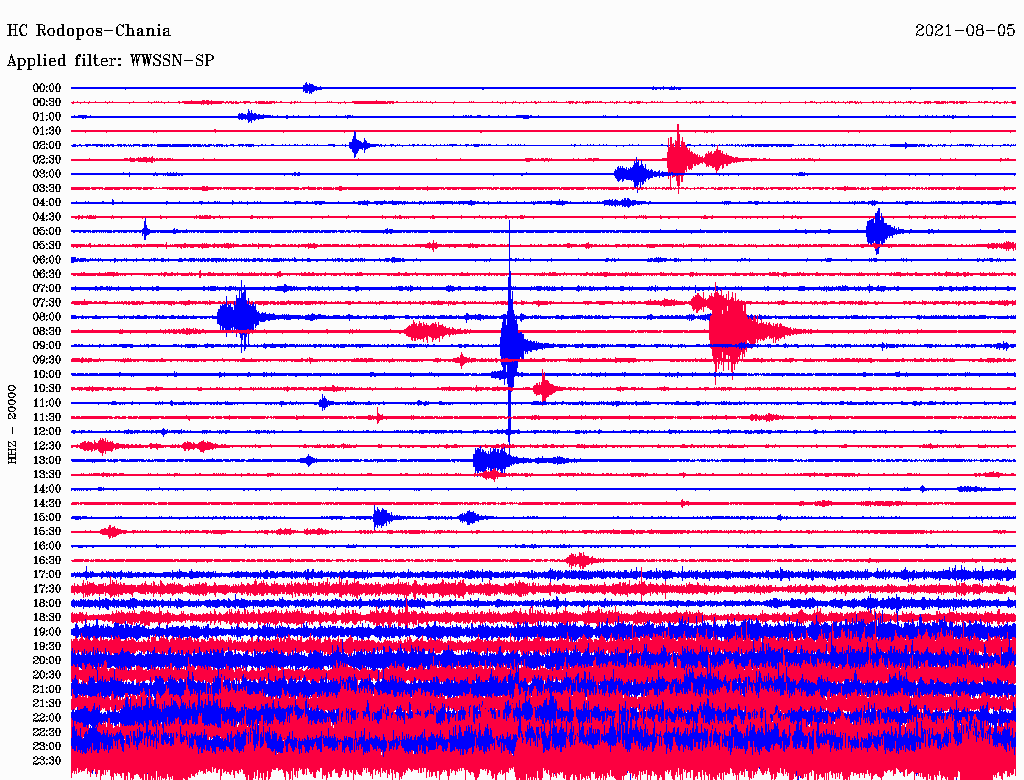Viewport: 1024px width, 780px height.
Task: Click the '22:30' time label
Action: coord(47,732)
